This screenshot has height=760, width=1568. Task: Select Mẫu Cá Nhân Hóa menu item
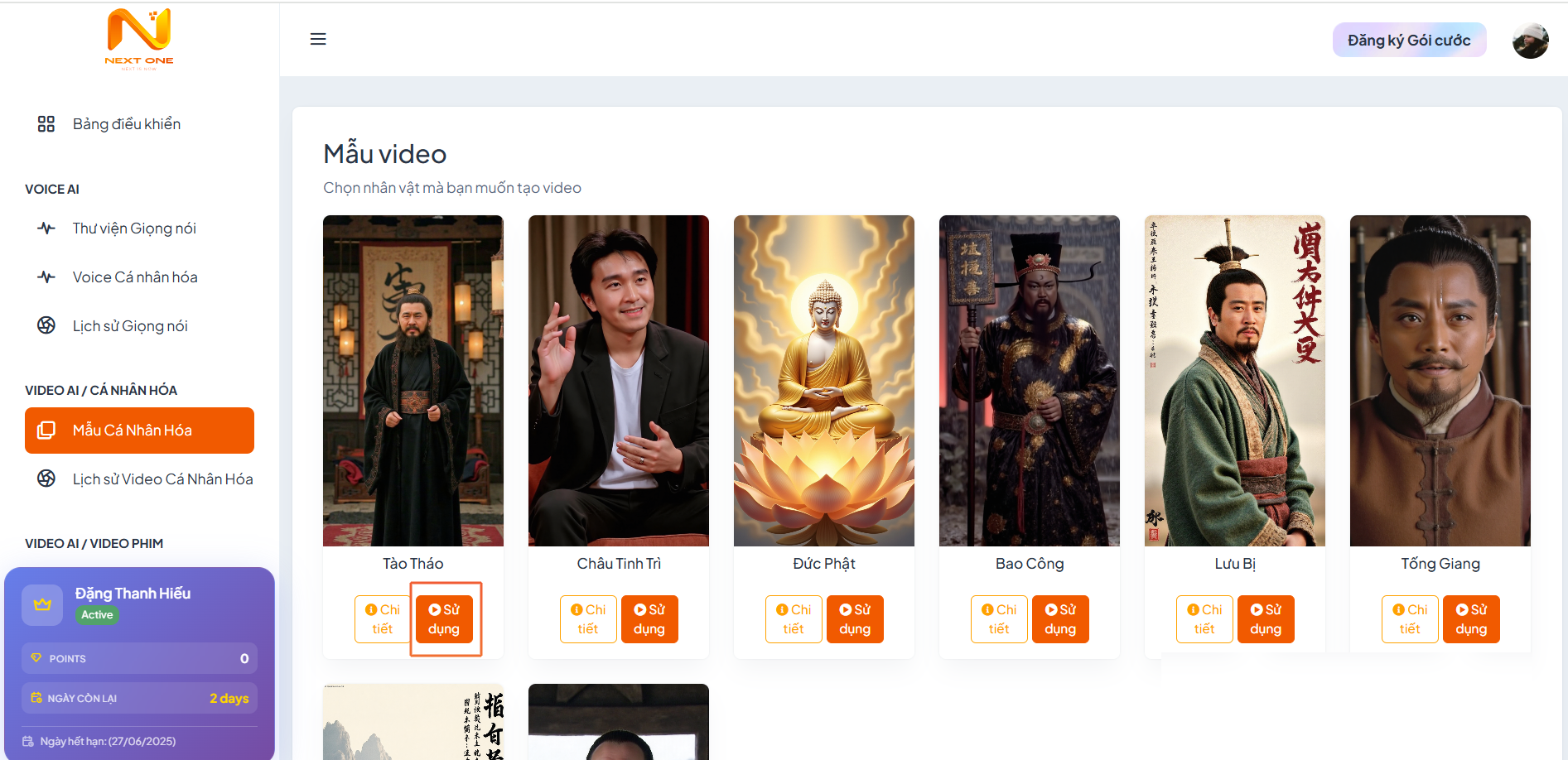[139, 431]
